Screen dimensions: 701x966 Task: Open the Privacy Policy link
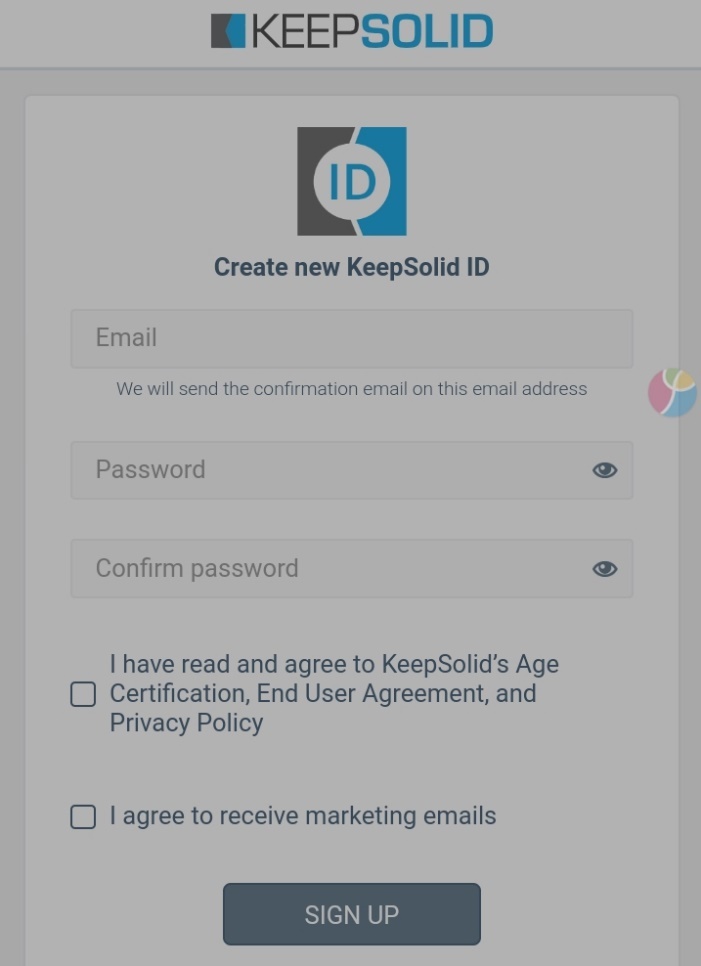tap(187, 723)
